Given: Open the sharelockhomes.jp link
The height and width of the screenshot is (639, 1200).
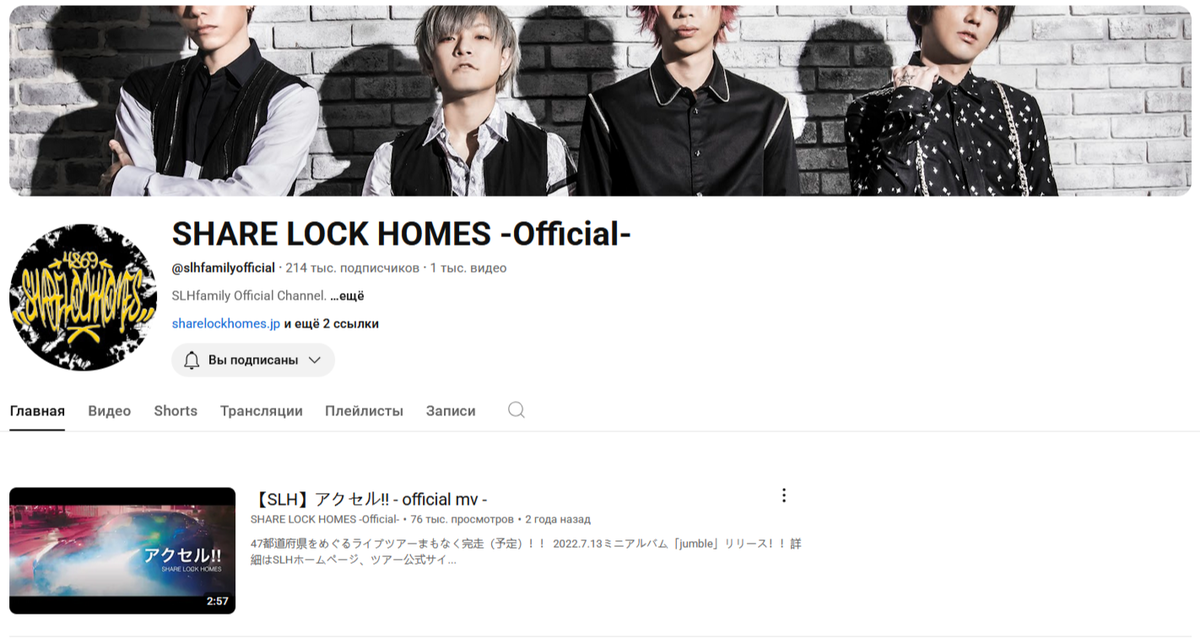Looking at the screenshot, I should (x=226, y=324).
